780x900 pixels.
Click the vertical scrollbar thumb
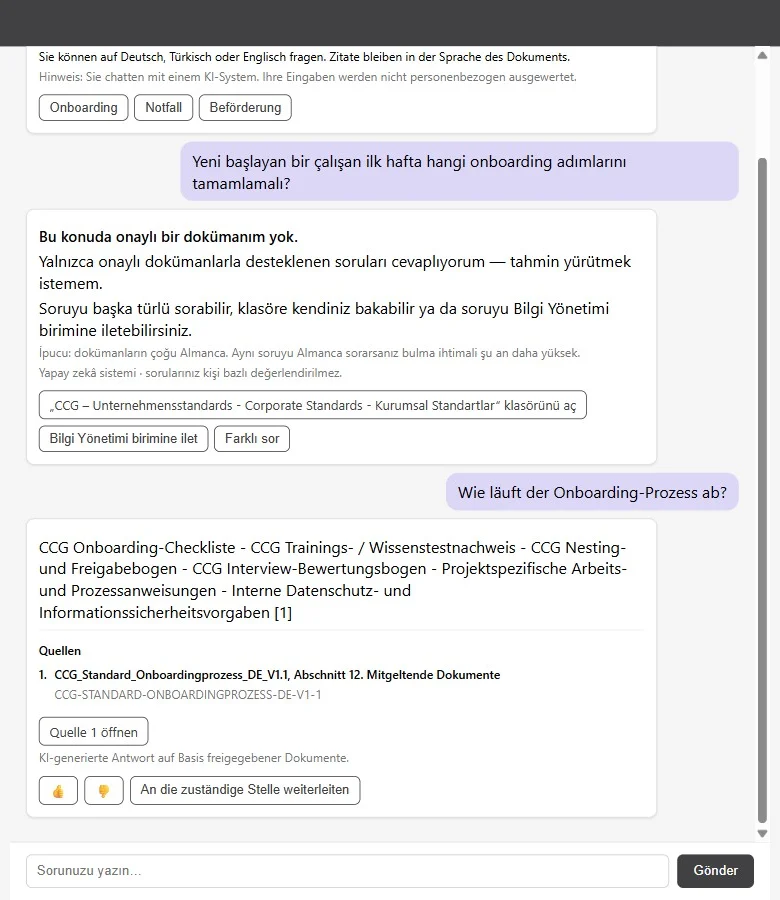tap(762, 491)
